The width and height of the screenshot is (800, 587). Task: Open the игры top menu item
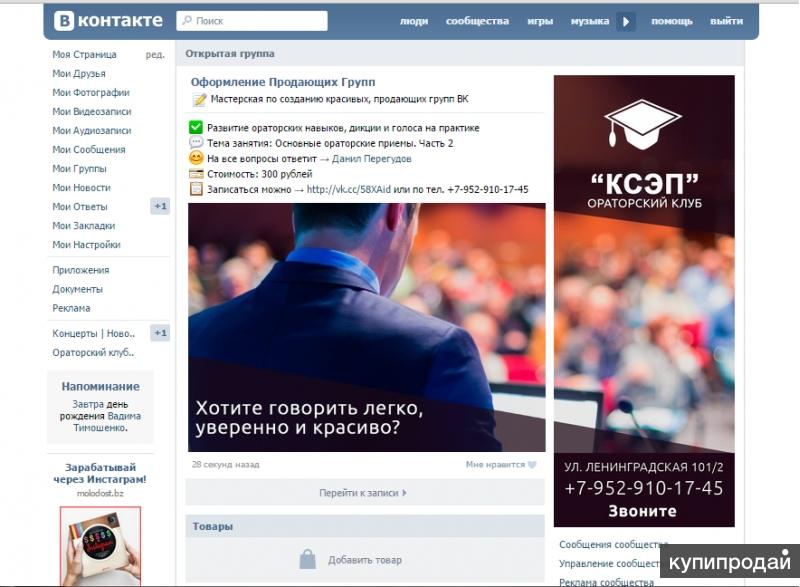(x=540, y=21)
